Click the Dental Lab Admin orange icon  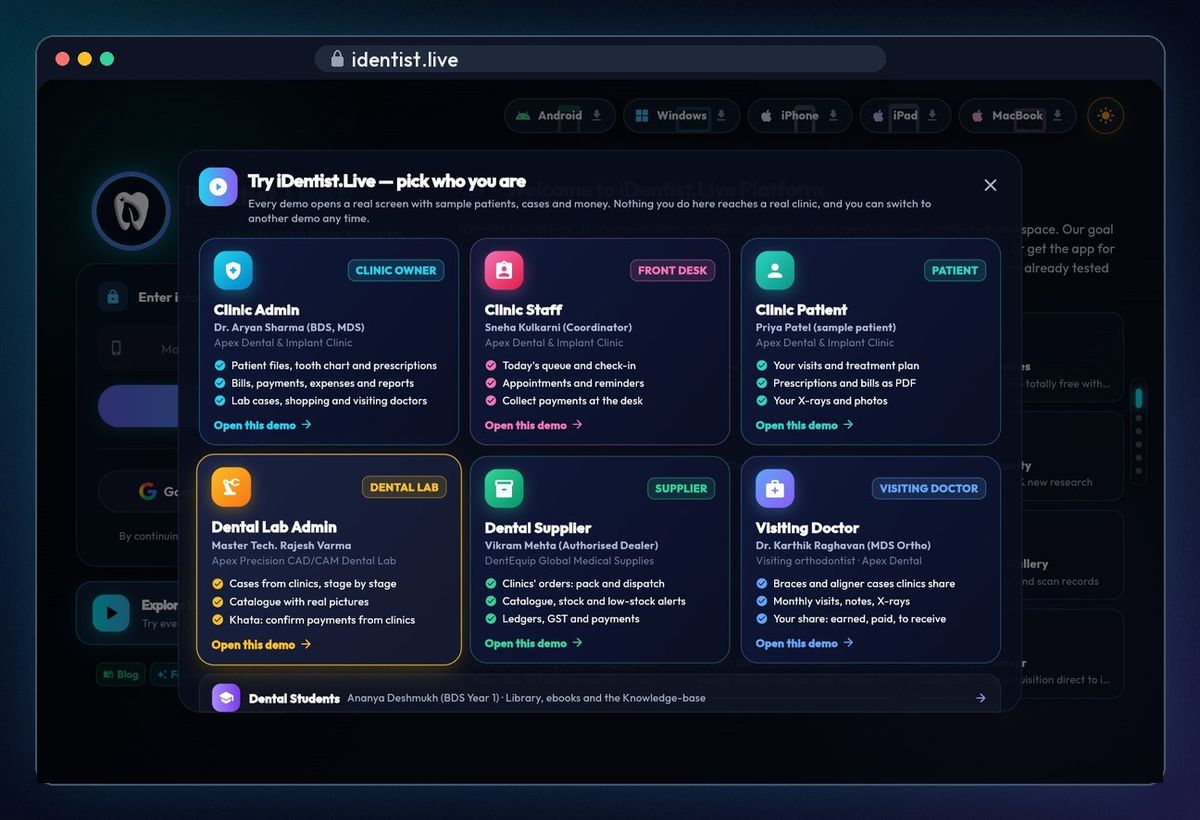coord(231,487)
